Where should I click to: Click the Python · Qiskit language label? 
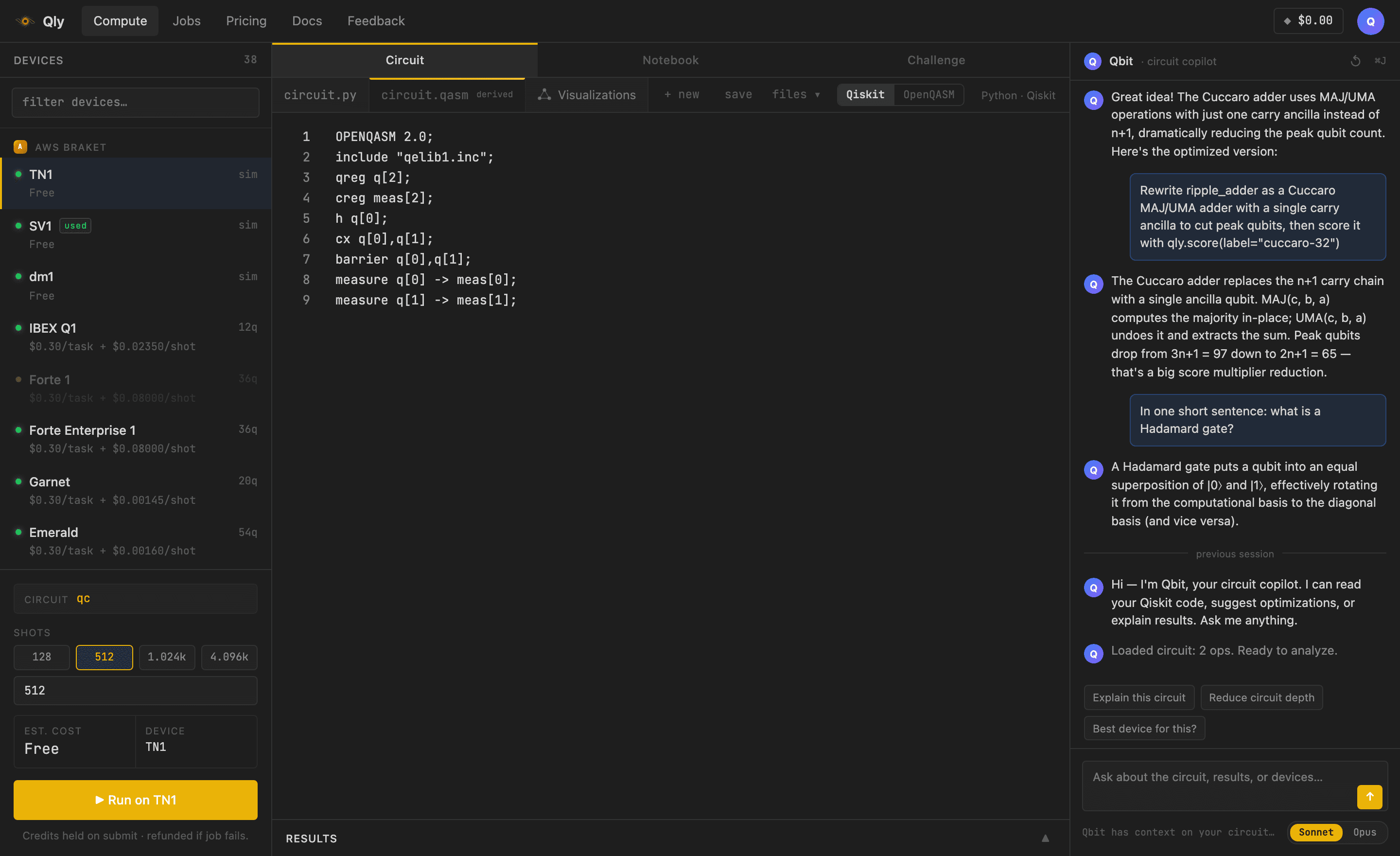click(x=1018, y=95)
